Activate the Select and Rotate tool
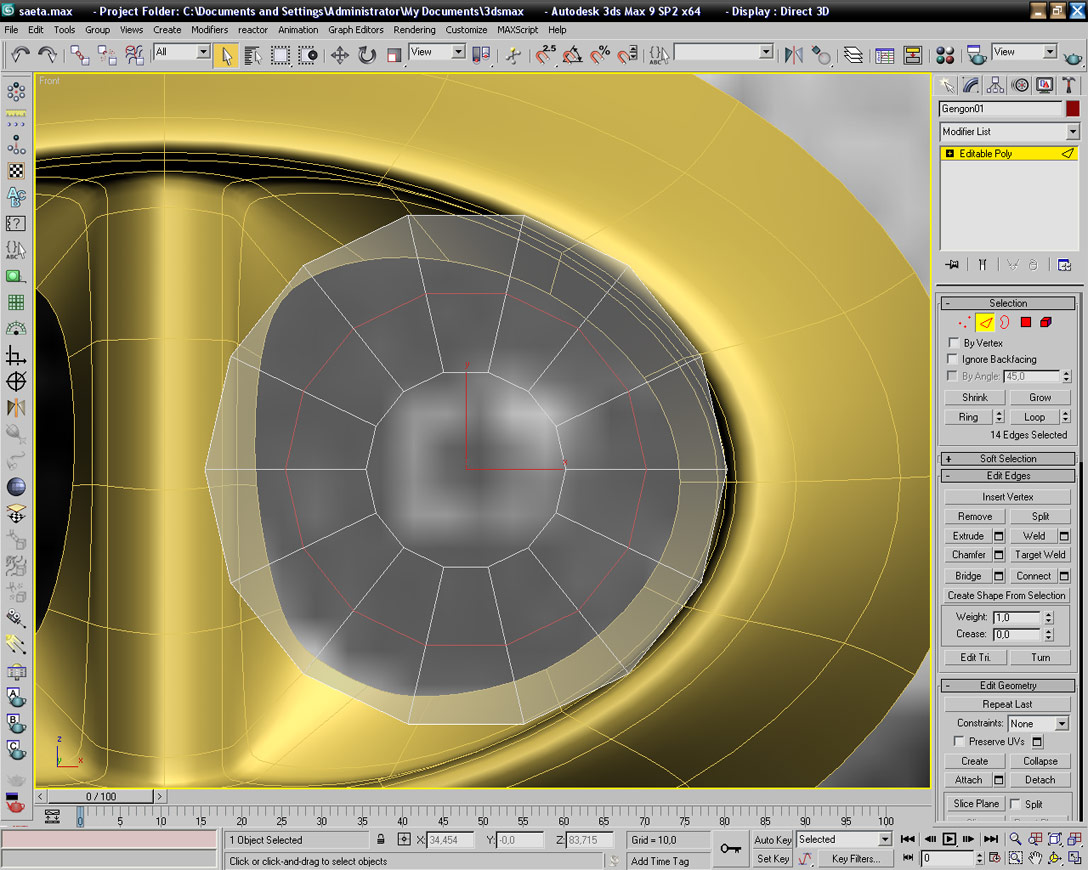 coord(367,56)
